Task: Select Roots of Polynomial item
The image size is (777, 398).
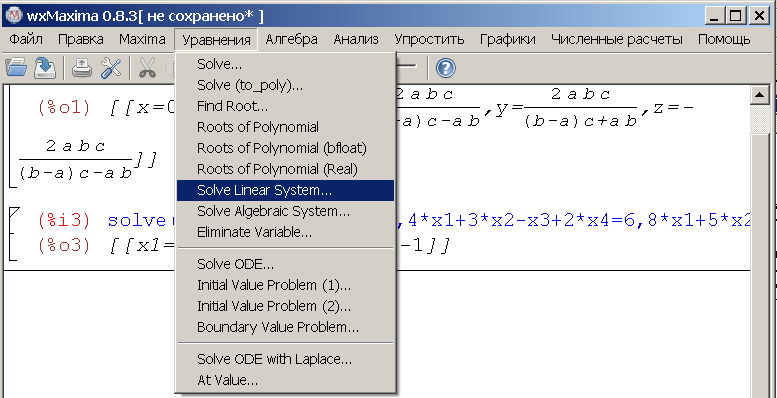Action: coord(285,127)
